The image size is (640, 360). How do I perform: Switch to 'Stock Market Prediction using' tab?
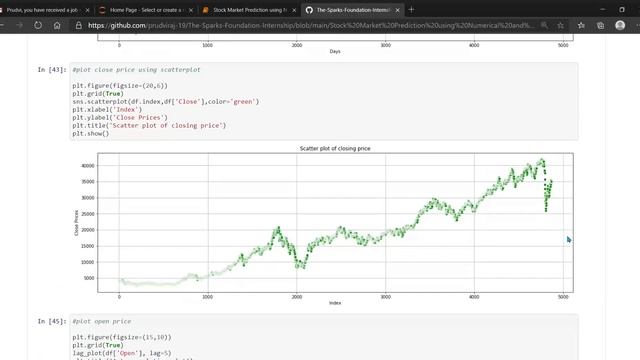point(249,10)
